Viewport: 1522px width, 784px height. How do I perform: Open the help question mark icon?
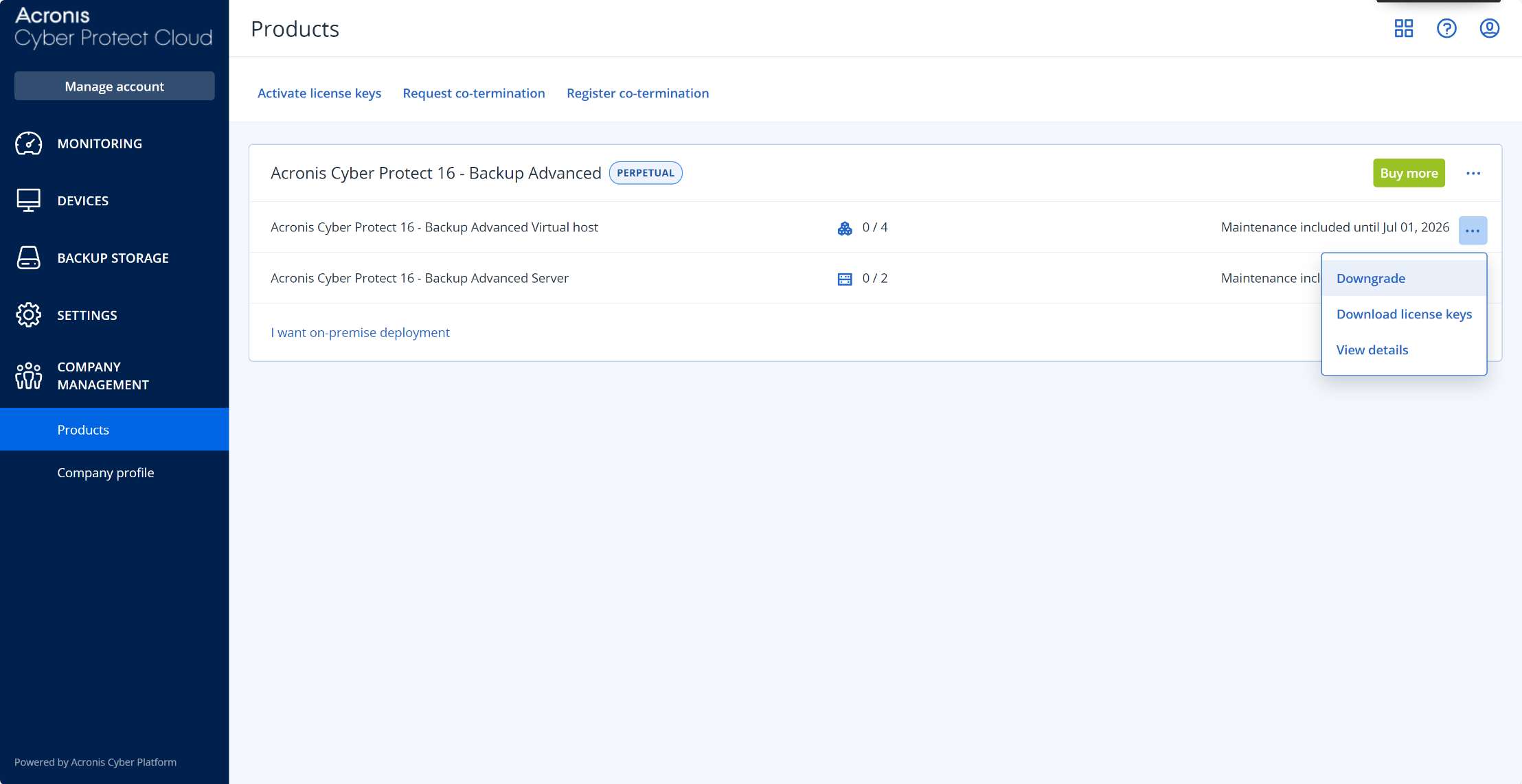1446,28
